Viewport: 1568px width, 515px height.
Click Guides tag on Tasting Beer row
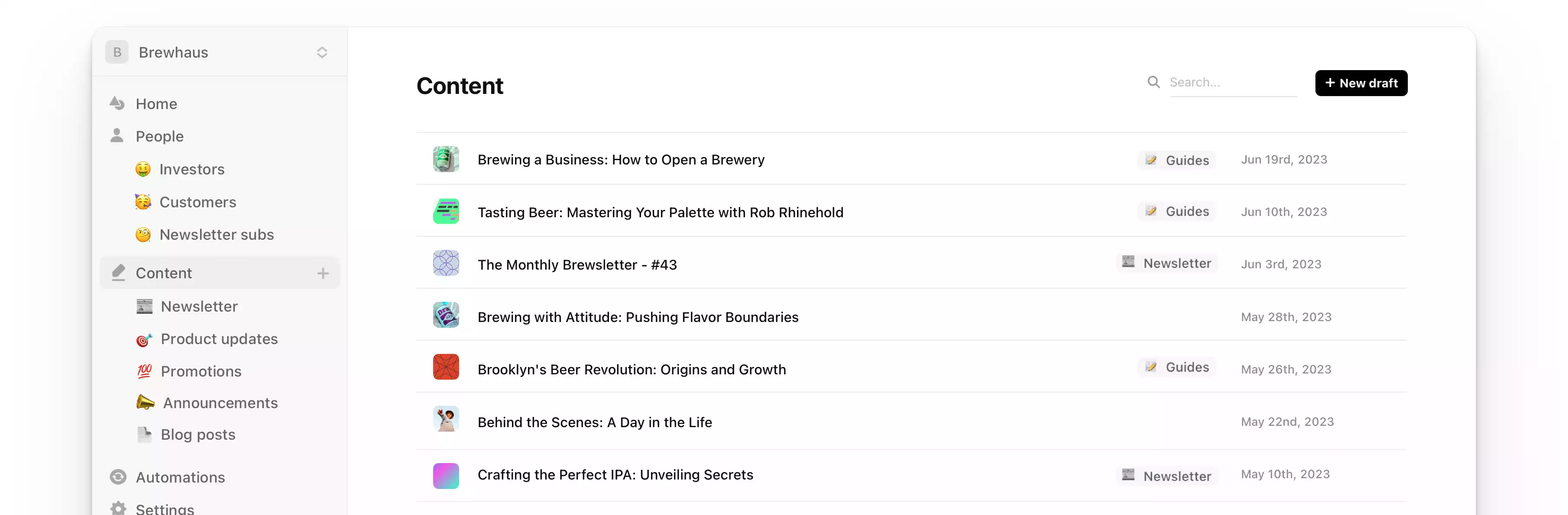tap(1176, 211)
